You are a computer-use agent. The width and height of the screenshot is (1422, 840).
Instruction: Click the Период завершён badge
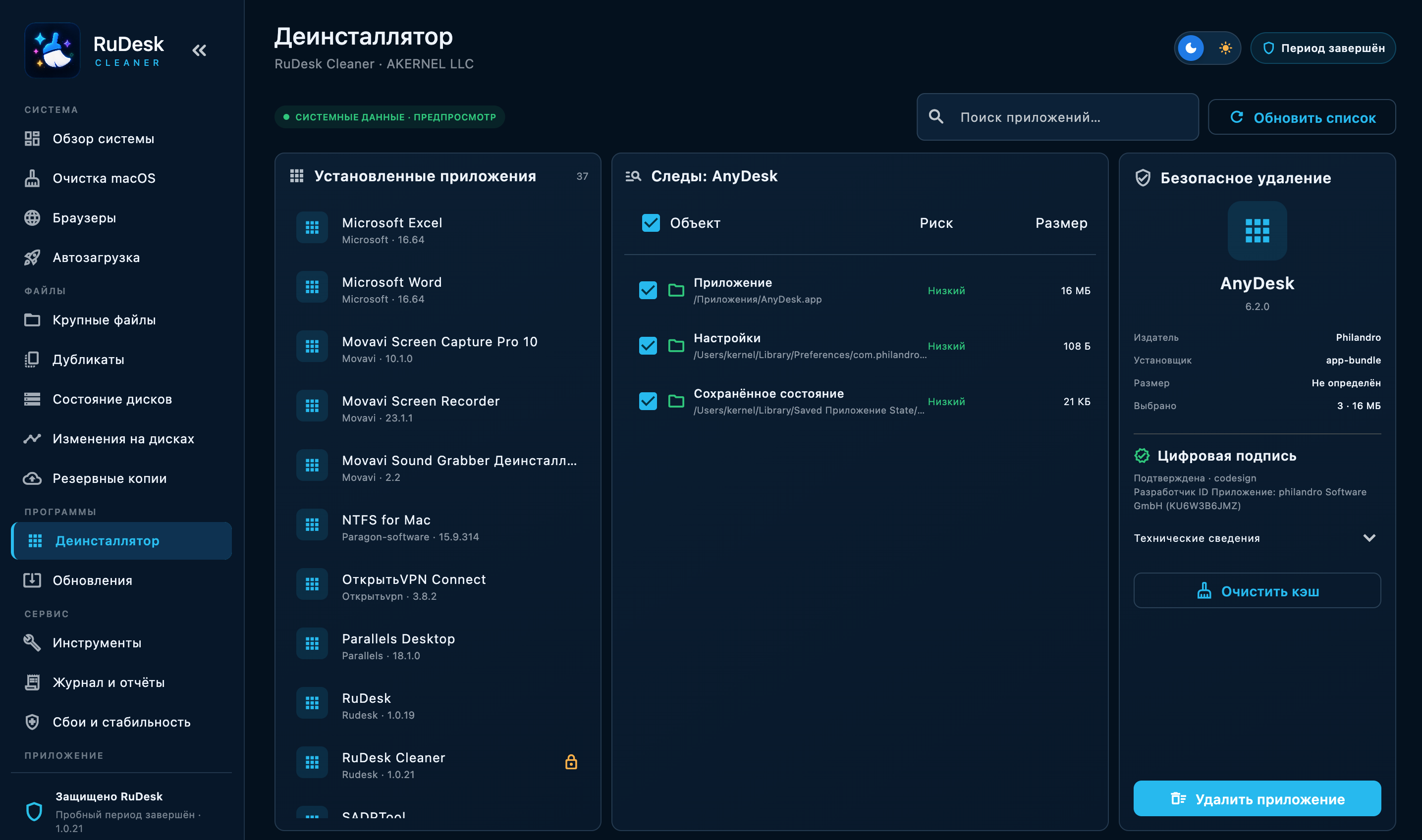point(1323,48)
